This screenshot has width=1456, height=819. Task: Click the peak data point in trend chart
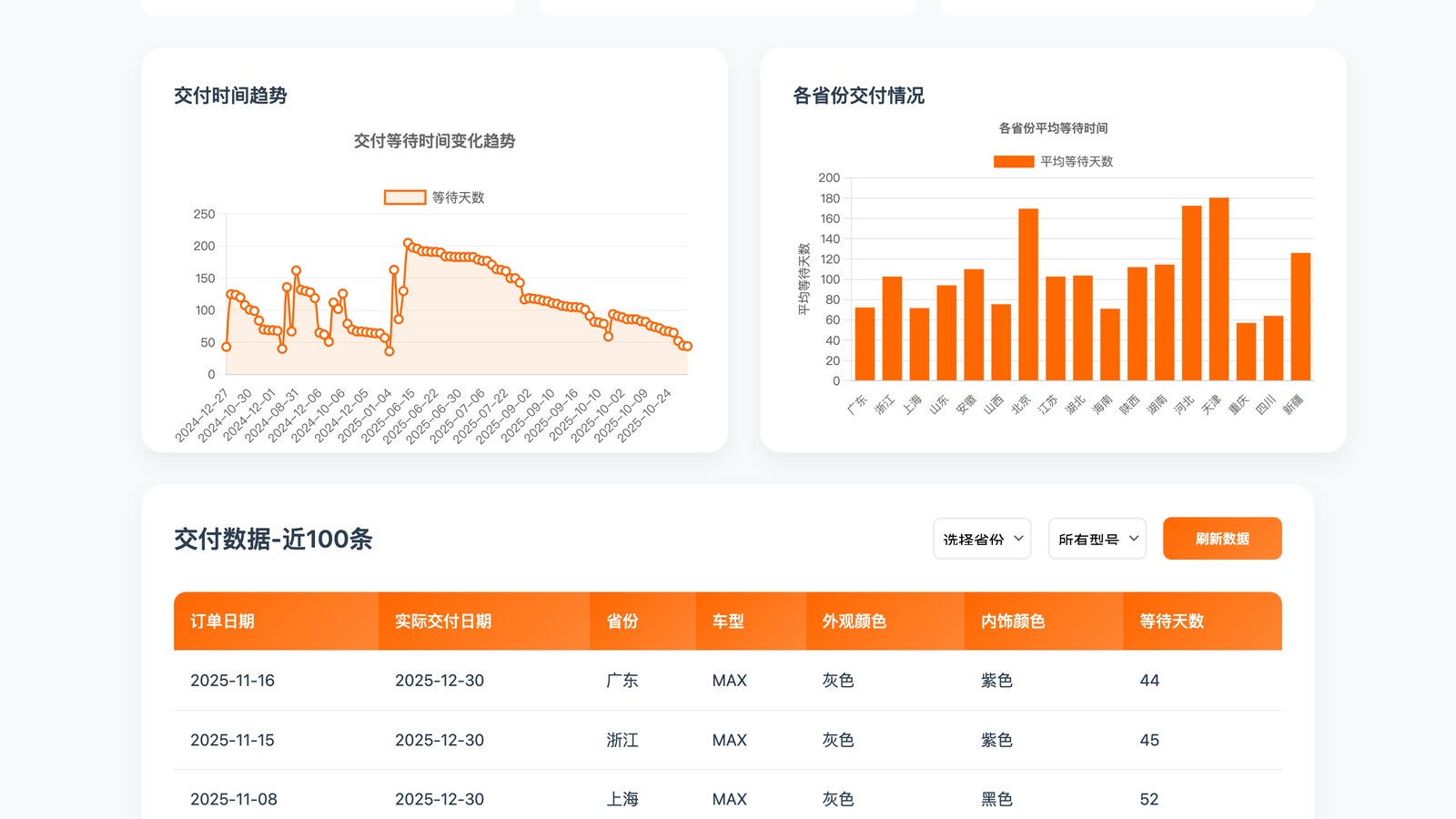coord(408,243)
